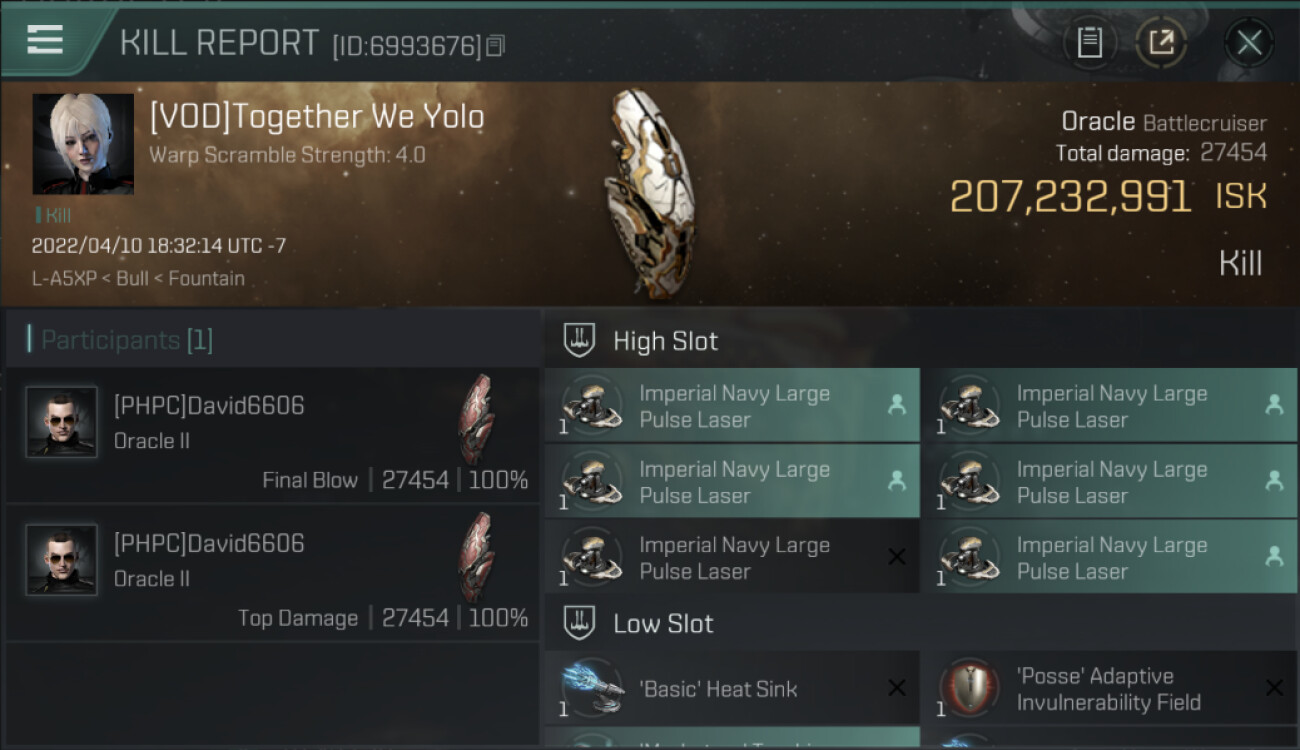Click the share export icon
Viewport: 1300px width, 750px height.
click(x=1161, y=43)
